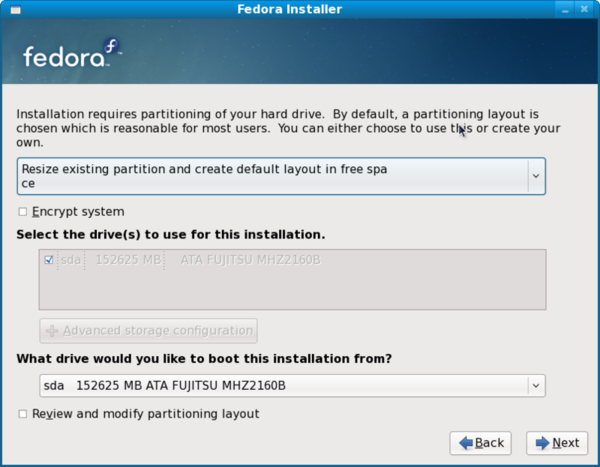
Task: Close the Fedora Installer window
Action: coord(584,10)
